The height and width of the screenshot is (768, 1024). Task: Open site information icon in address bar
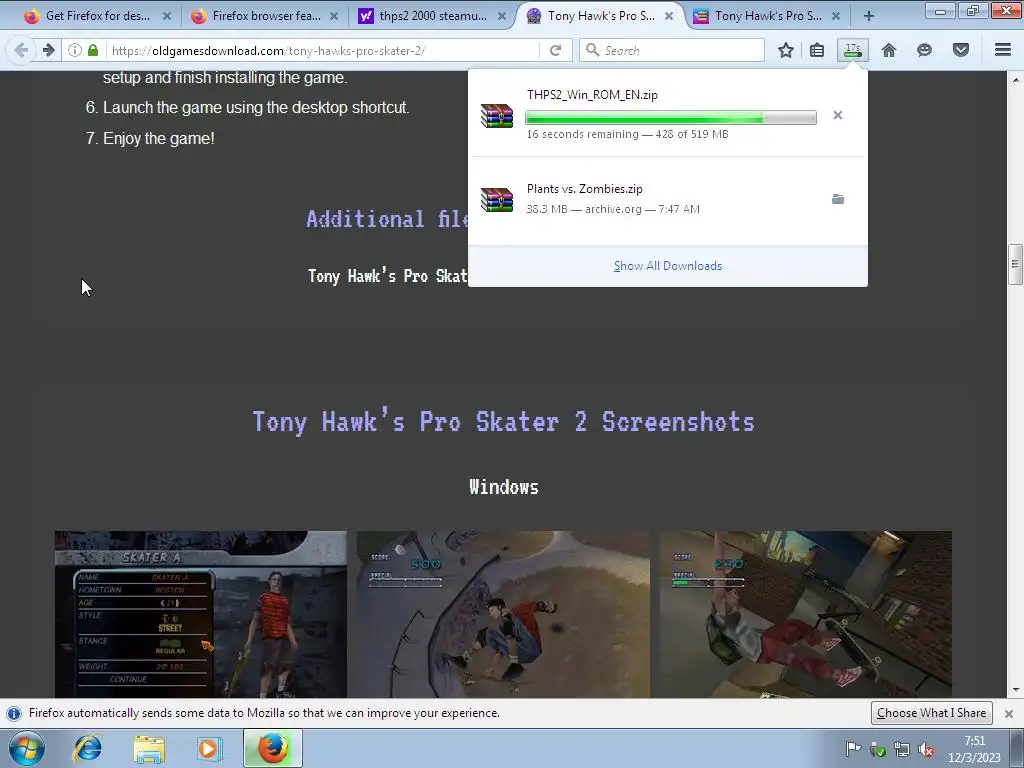coord(74,50)
